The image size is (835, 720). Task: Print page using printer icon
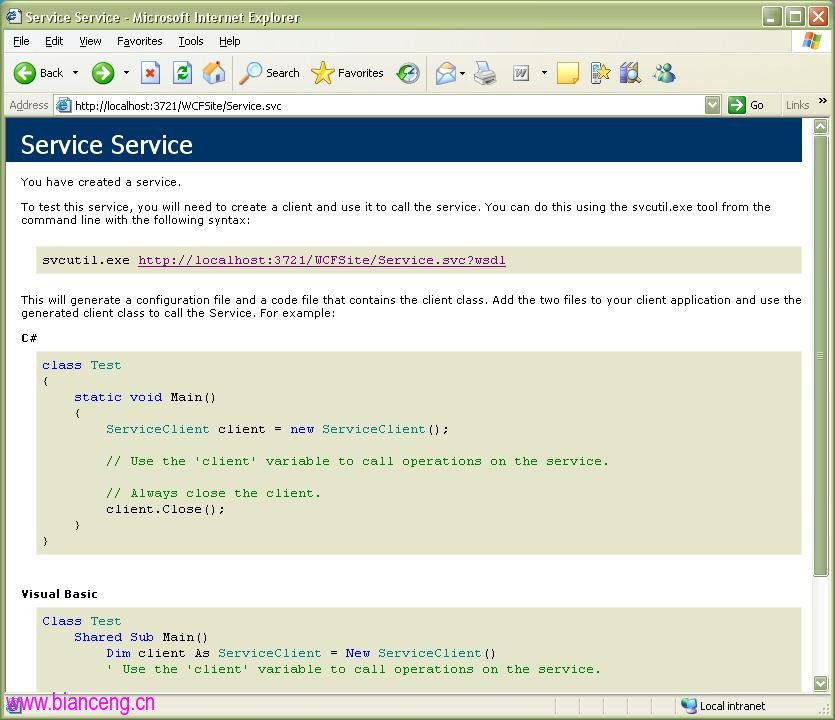tap(485, 73)
